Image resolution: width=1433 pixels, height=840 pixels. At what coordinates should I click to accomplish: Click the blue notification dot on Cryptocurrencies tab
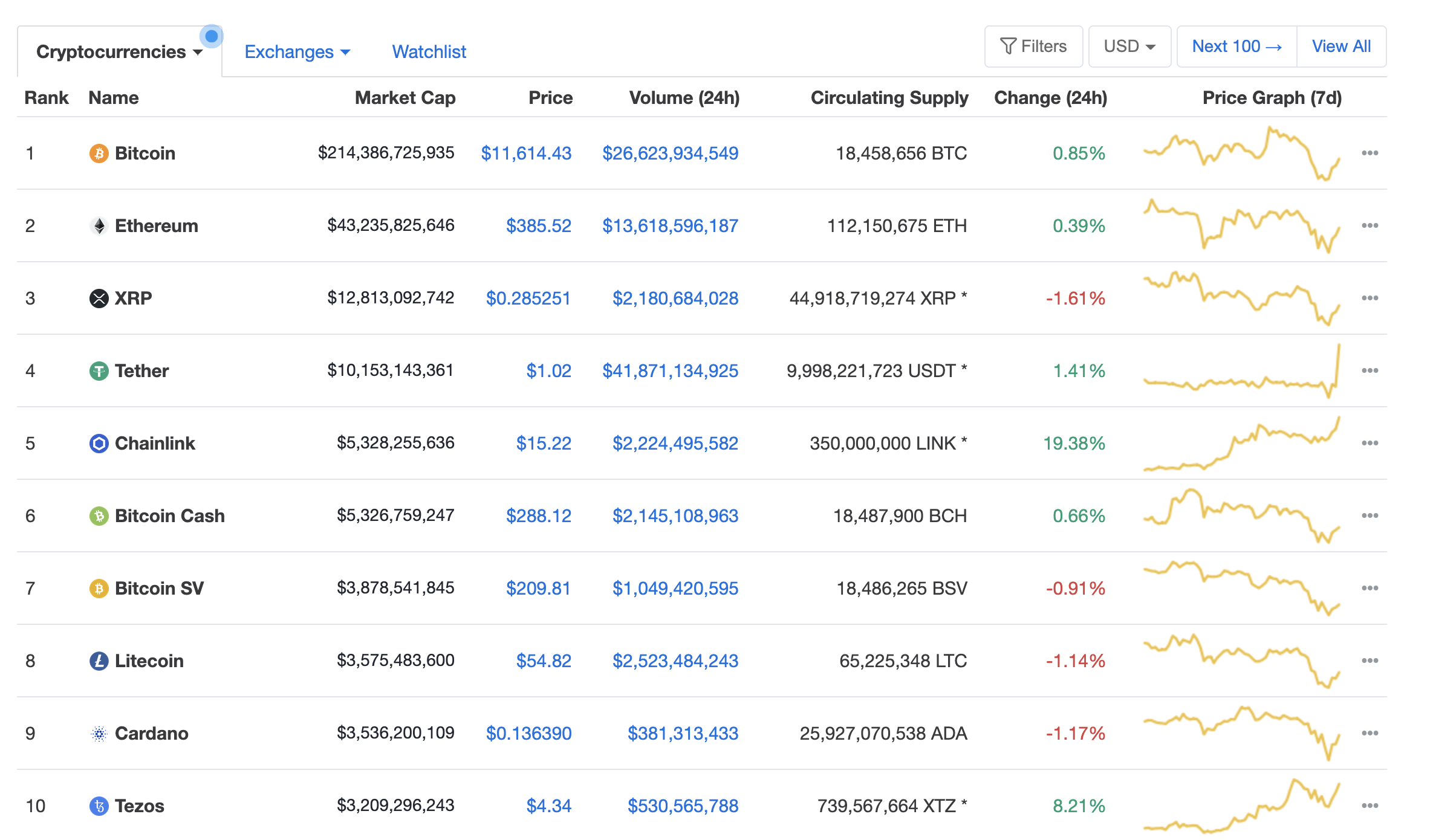pyautogui.click(x=211, y=36)
